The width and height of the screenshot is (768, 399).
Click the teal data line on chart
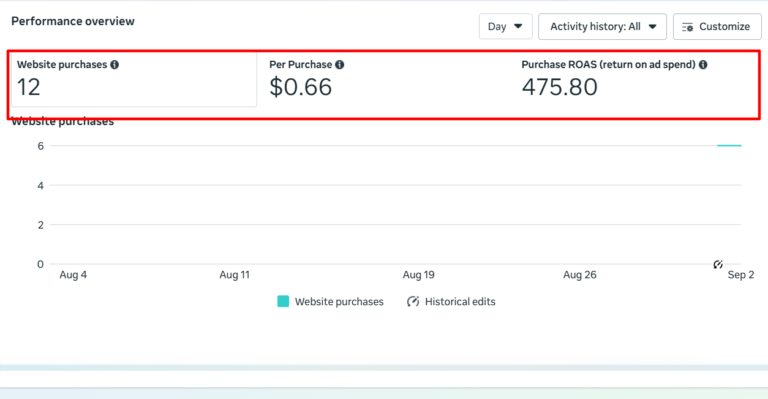click(729, 145)
